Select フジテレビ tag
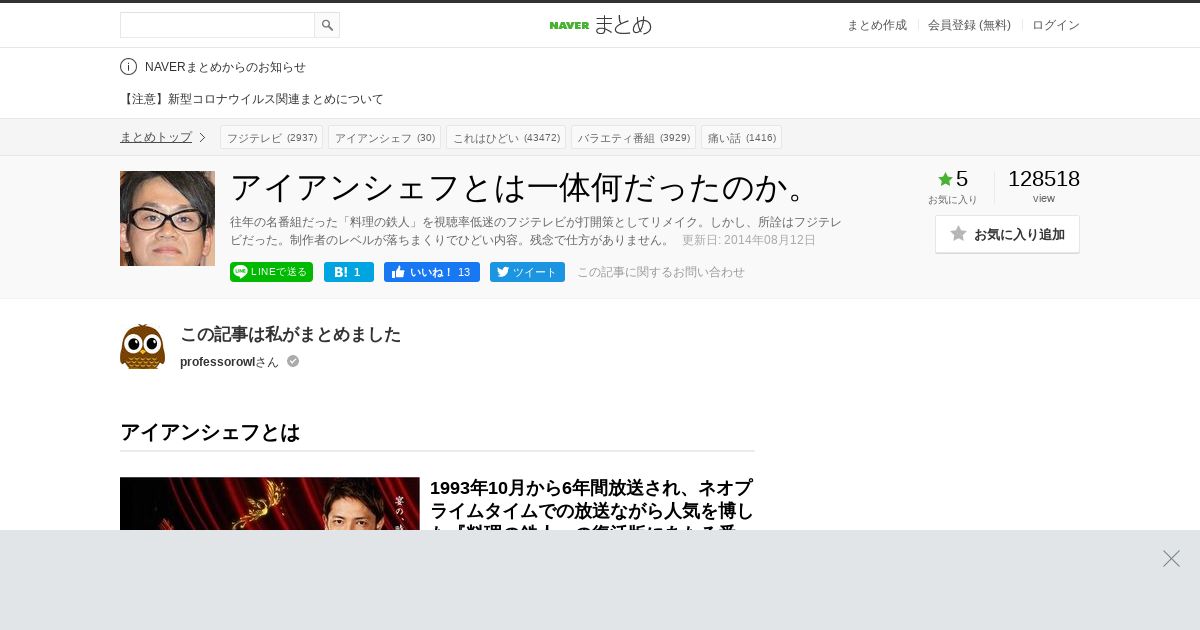This screenshot has width=1200, height=630. 271,137
